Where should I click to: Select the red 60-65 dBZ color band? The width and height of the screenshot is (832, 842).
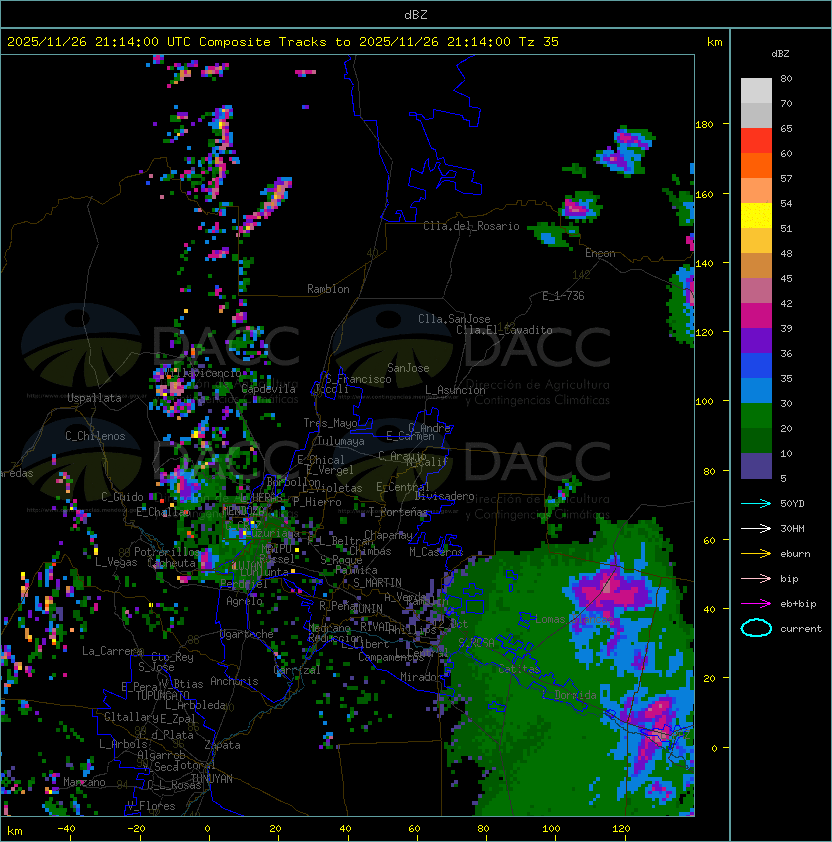(x=756, y=141)
